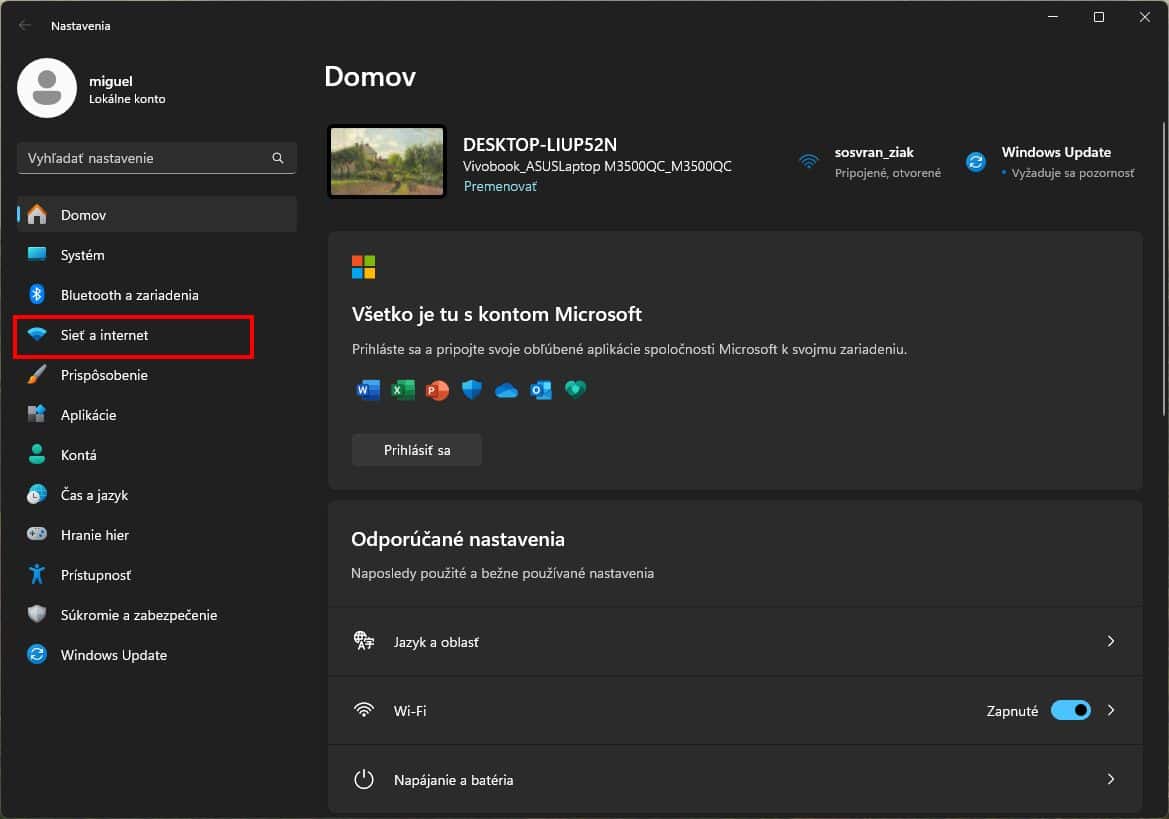Click the Bluetooth icon in sidebar

pos(37,294)
